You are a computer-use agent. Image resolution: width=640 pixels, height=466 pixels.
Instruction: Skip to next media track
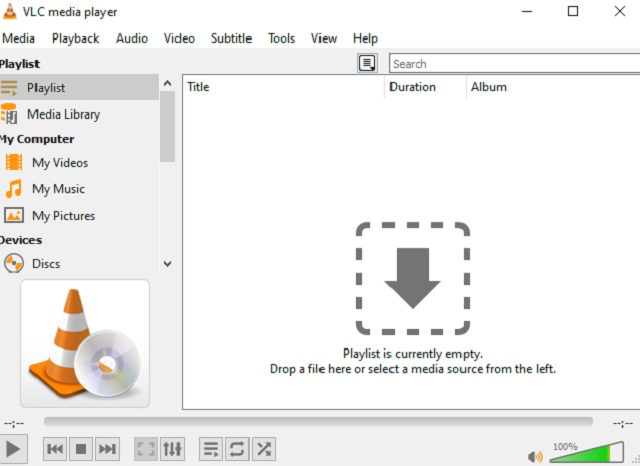107,449
